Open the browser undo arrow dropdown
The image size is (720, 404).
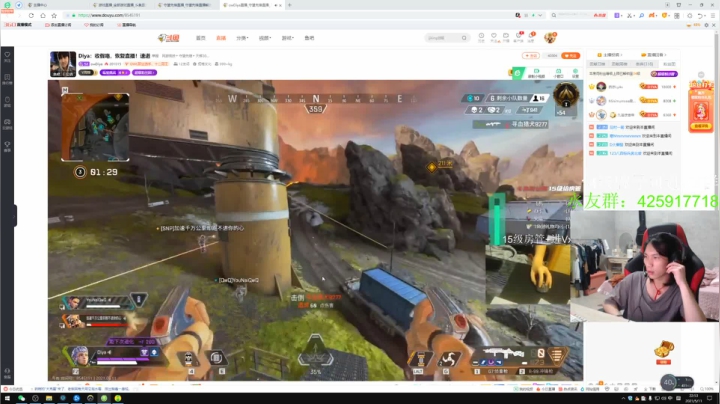click(702, 15)
